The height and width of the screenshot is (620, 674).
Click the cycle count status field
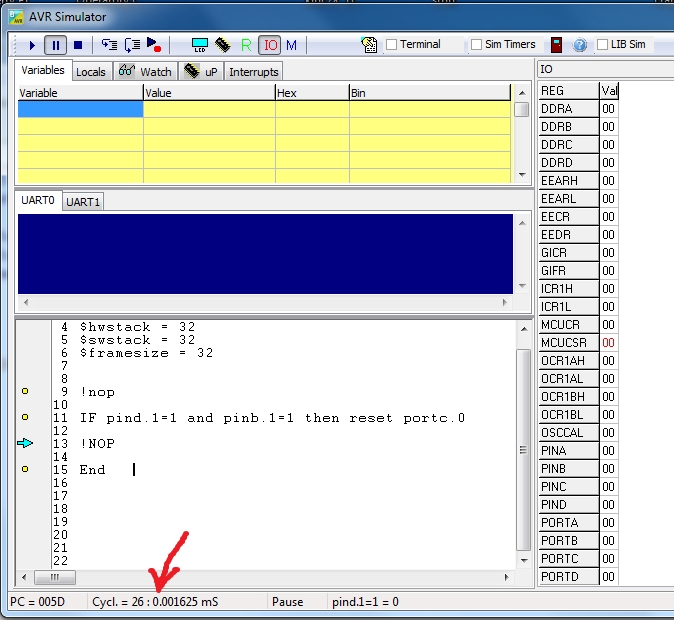click(177, 602)
